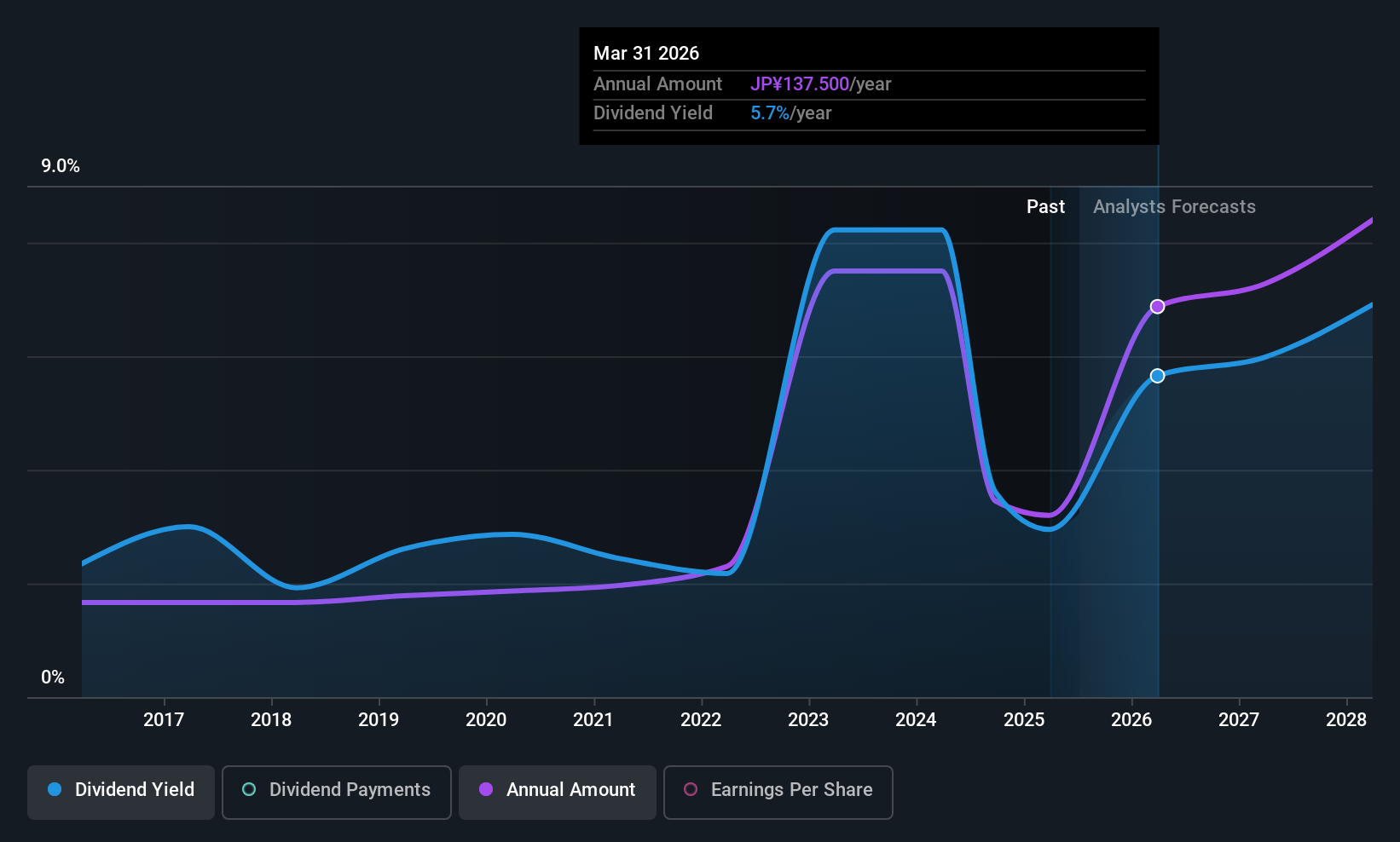The image size is (1400, 842).
Task: Click the Mar 31 2026 tooltip date
Action: click(646, 54)
